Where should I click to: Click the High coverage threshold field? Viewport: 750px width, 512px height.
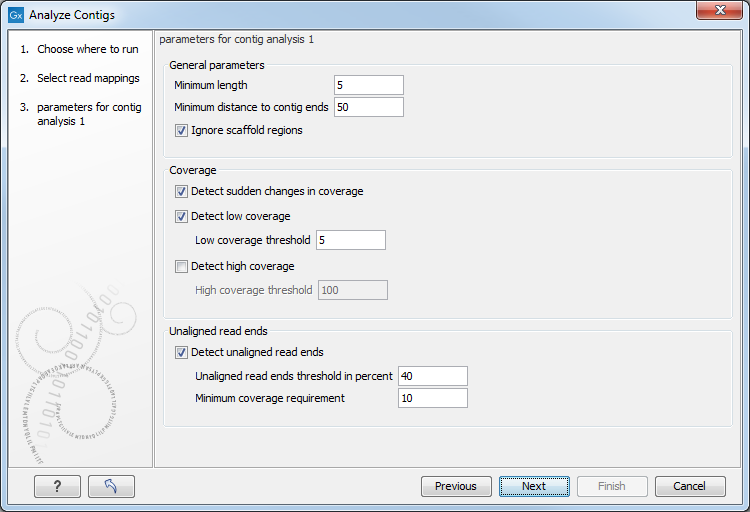353,290
